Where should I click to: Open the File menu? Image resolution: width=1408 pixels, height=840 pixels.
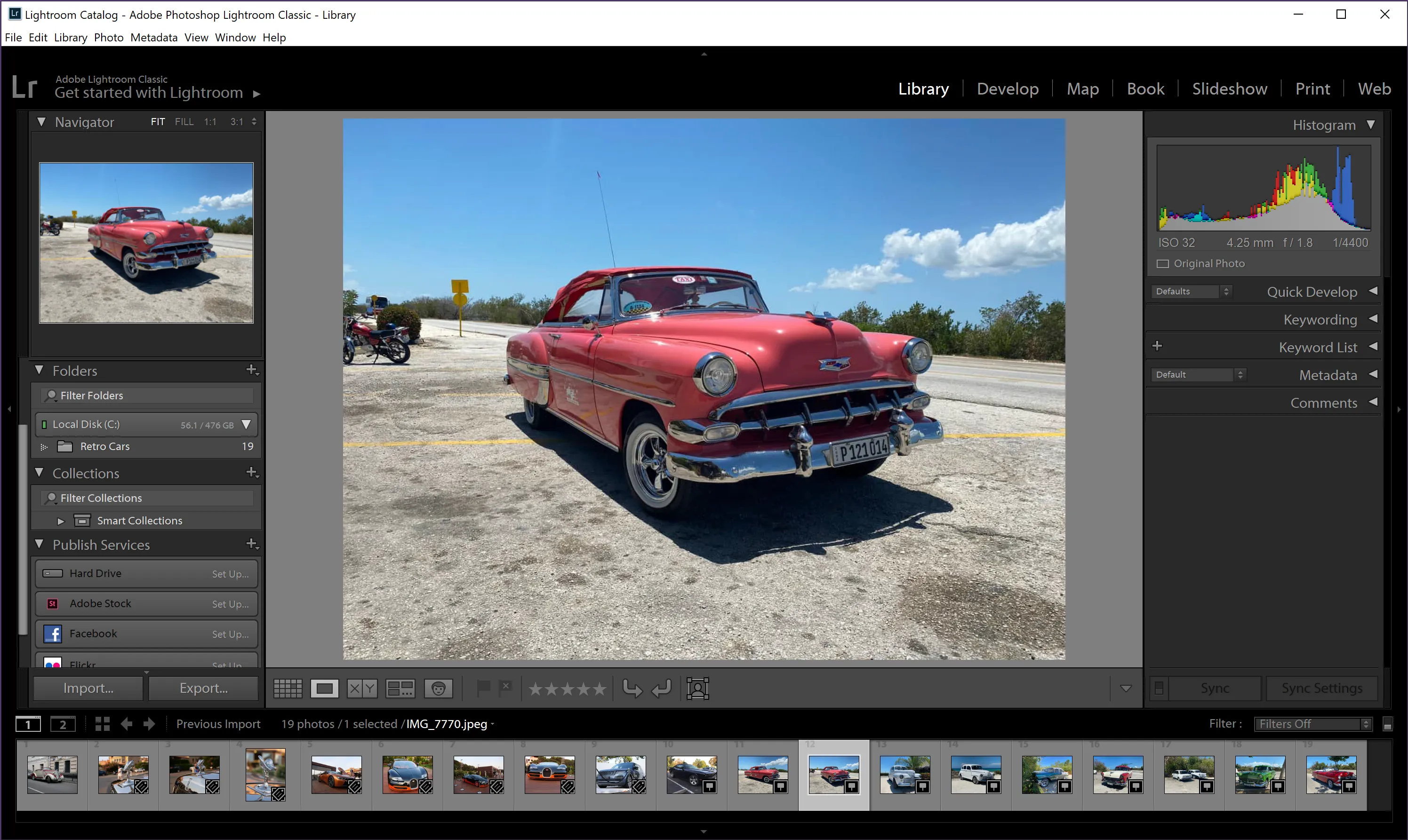[x=14, y=37]
